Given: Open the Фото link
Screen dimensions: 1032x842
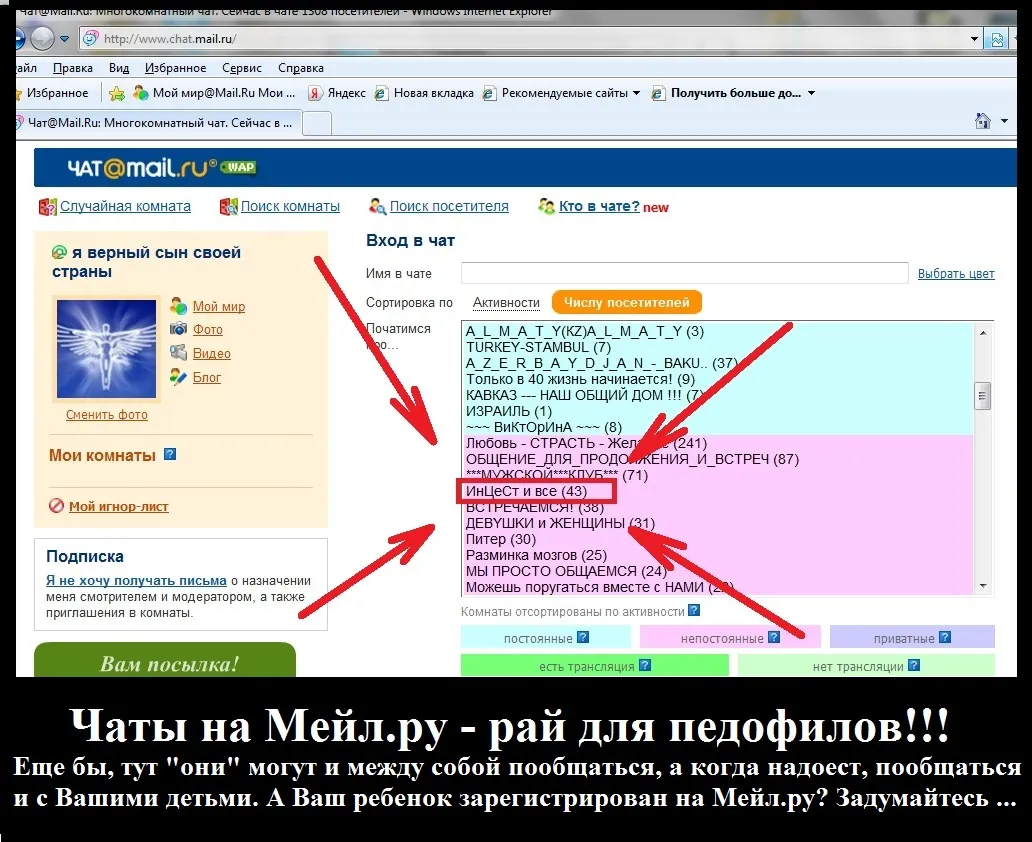Looking at the screenshot, I should tap(207, 329).
